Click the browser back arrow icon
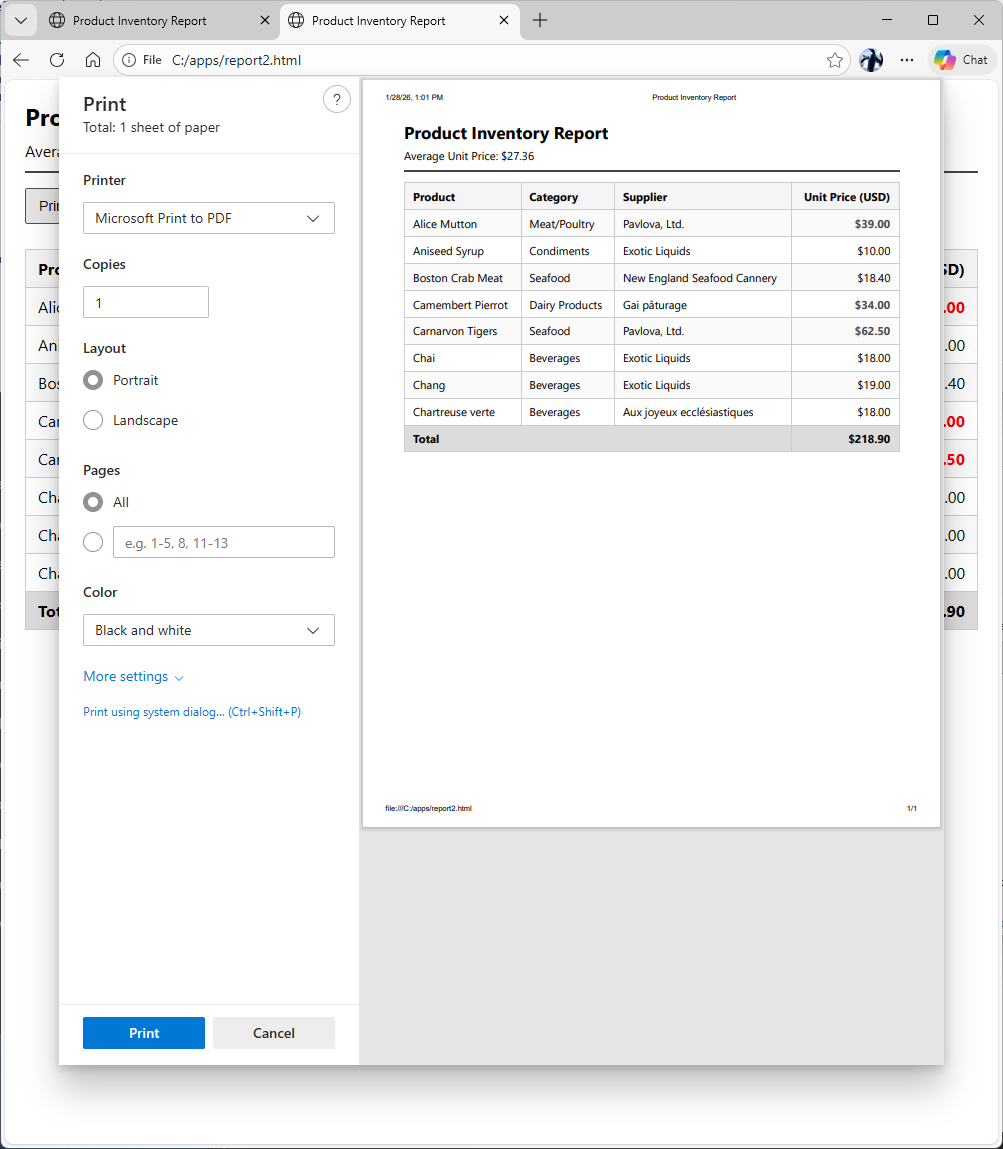This screenshot has width=1003, height=1149. [x=21, y=60]
